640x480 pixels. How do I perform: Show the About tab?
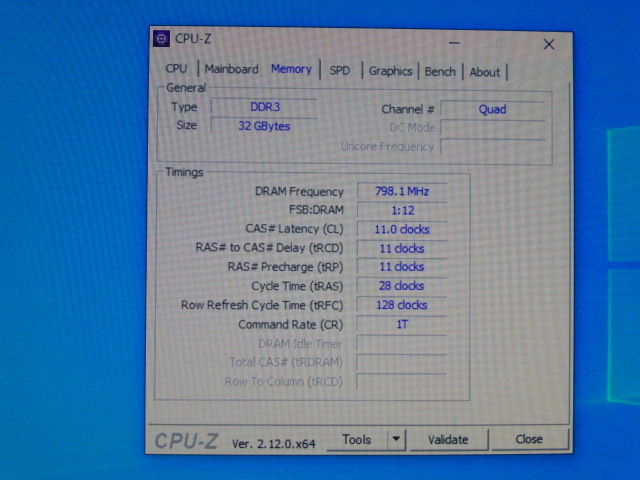click(484, 72)
